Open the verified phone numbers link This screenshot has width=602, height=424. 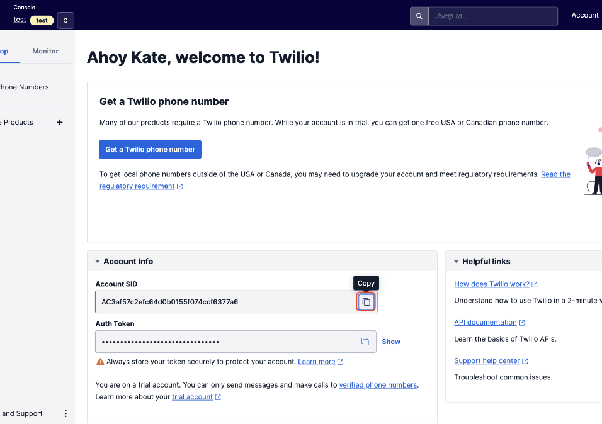pyautogui.click(x=378, y=385)
